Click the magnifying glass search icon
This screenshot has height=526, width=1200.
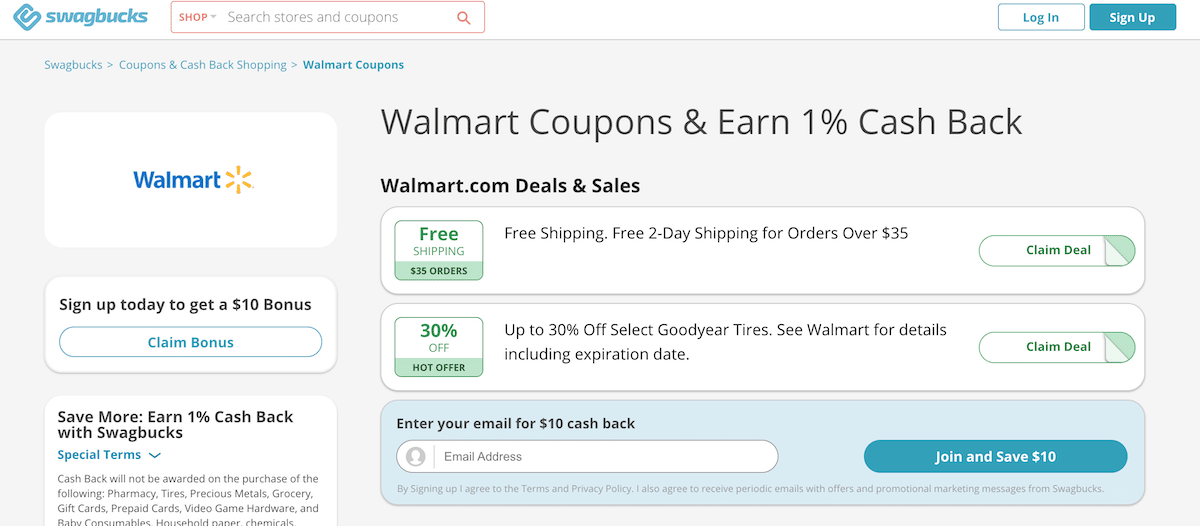pos(463,17)
